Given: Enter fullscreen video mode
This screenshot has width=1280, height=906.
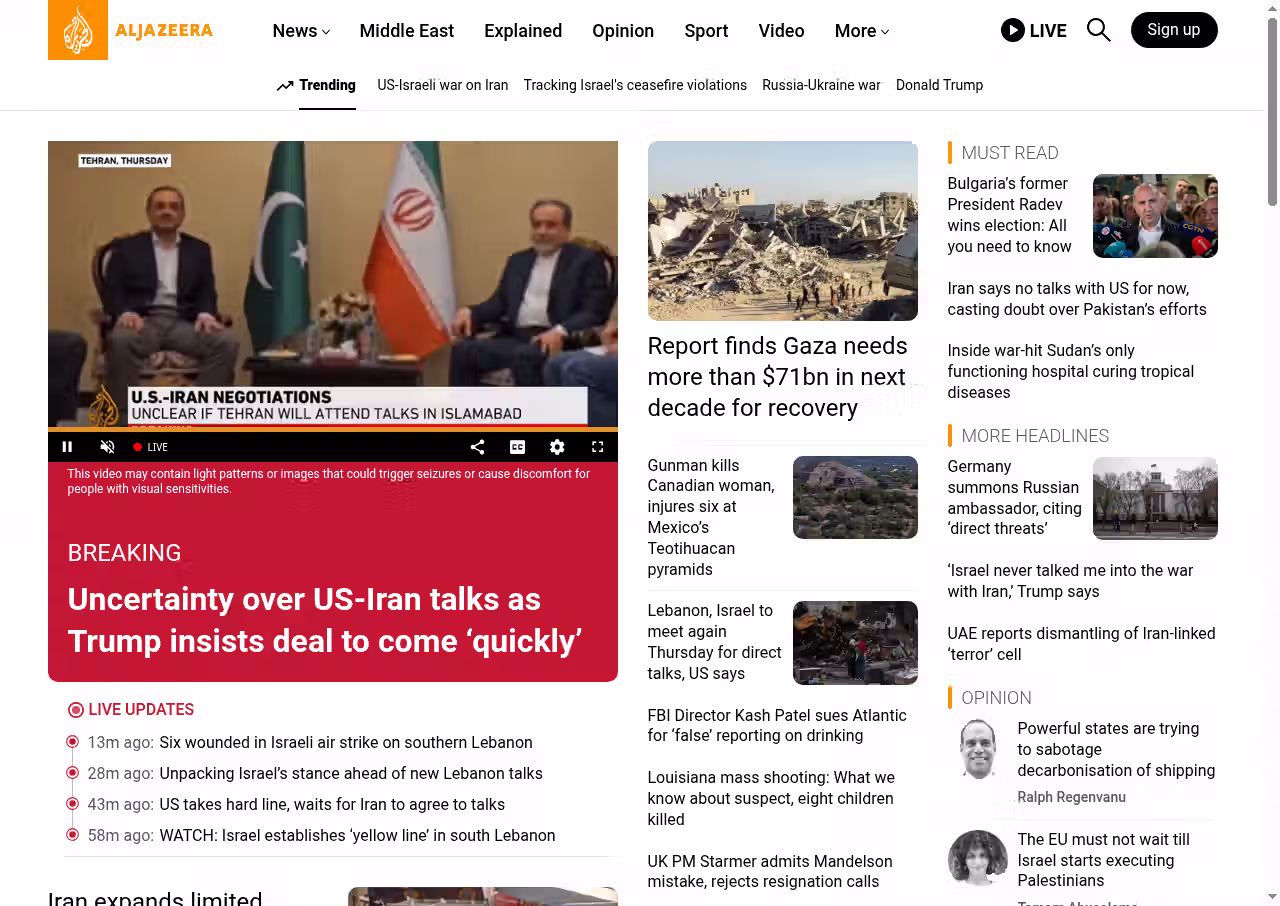Looking at the screenshot, I should point(597,447).
